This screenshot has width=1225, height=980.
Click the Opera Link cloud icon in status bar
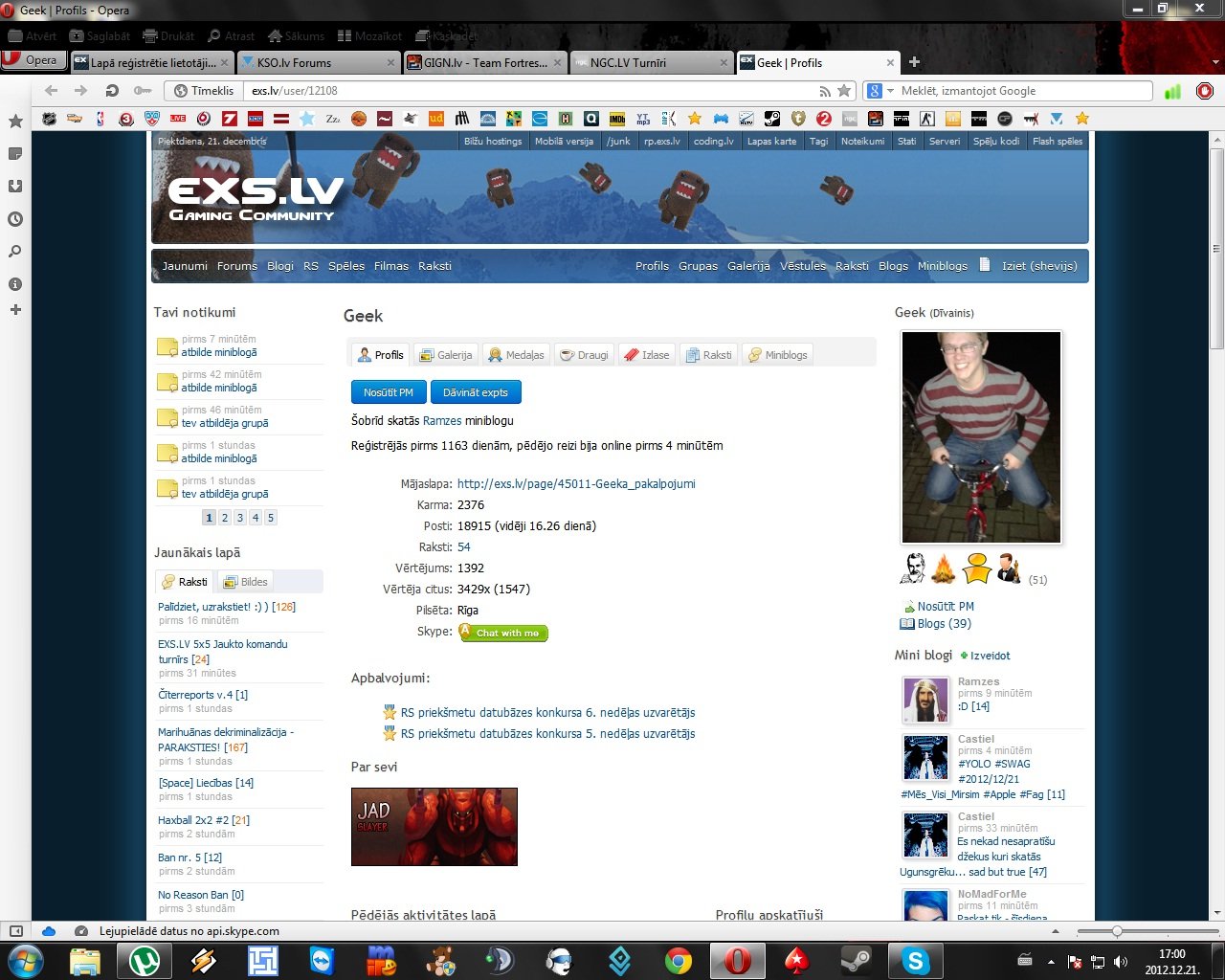(49, 931)
